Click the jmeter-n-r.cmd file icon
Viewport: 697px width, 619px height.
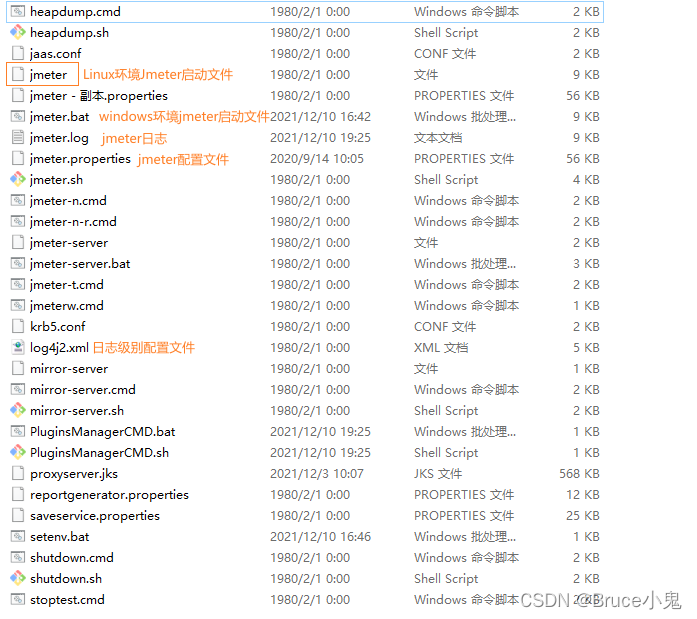(x=18, y=221)
